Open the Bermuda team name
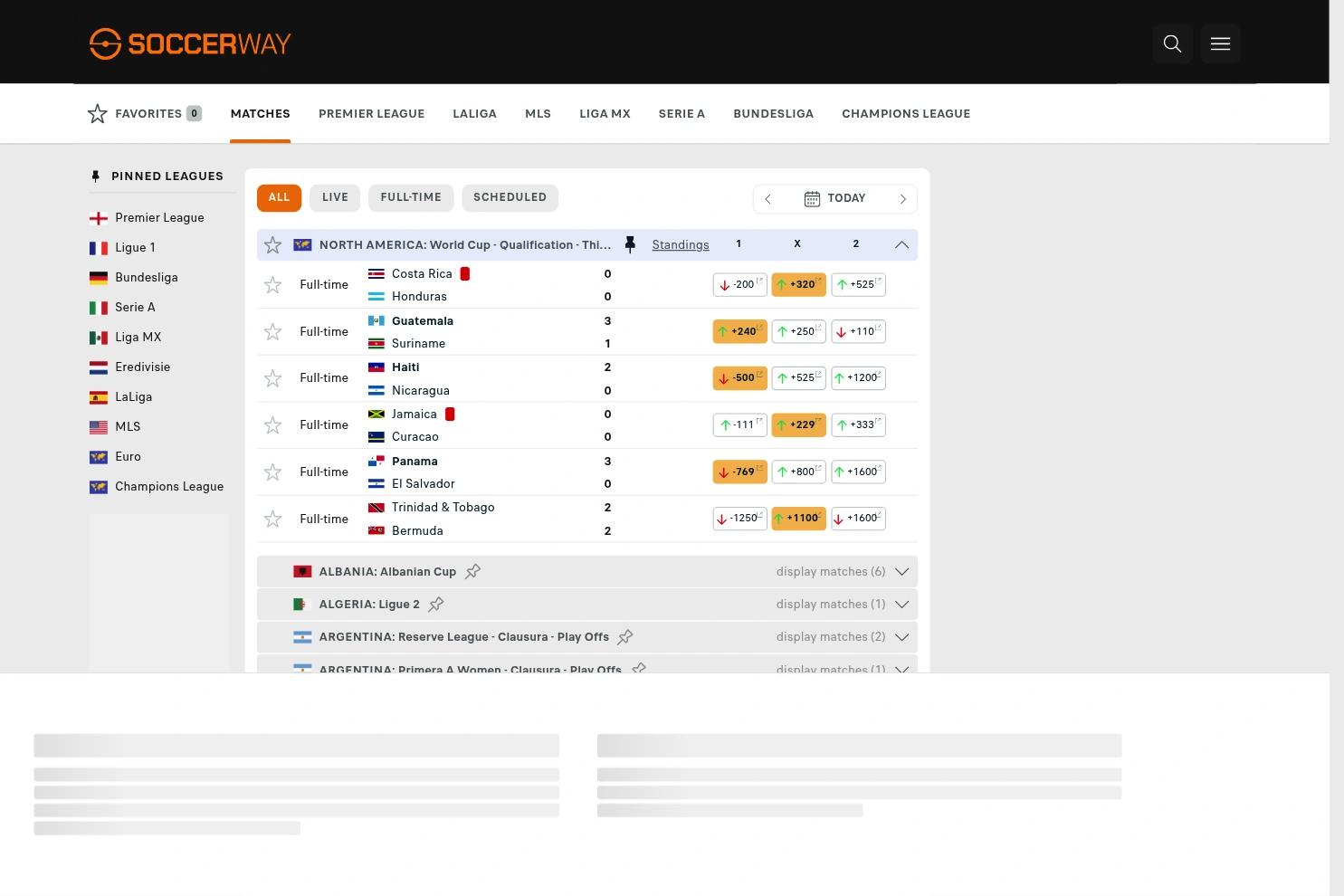 pos(417,530)
